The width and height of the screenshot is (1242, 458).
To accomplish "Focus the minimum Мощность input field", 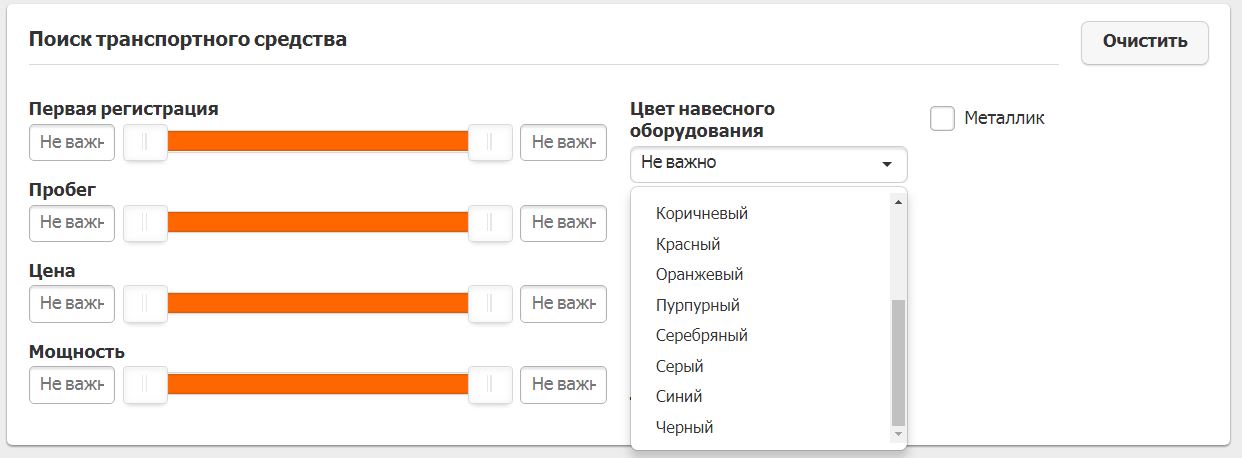I will point(72,384).
